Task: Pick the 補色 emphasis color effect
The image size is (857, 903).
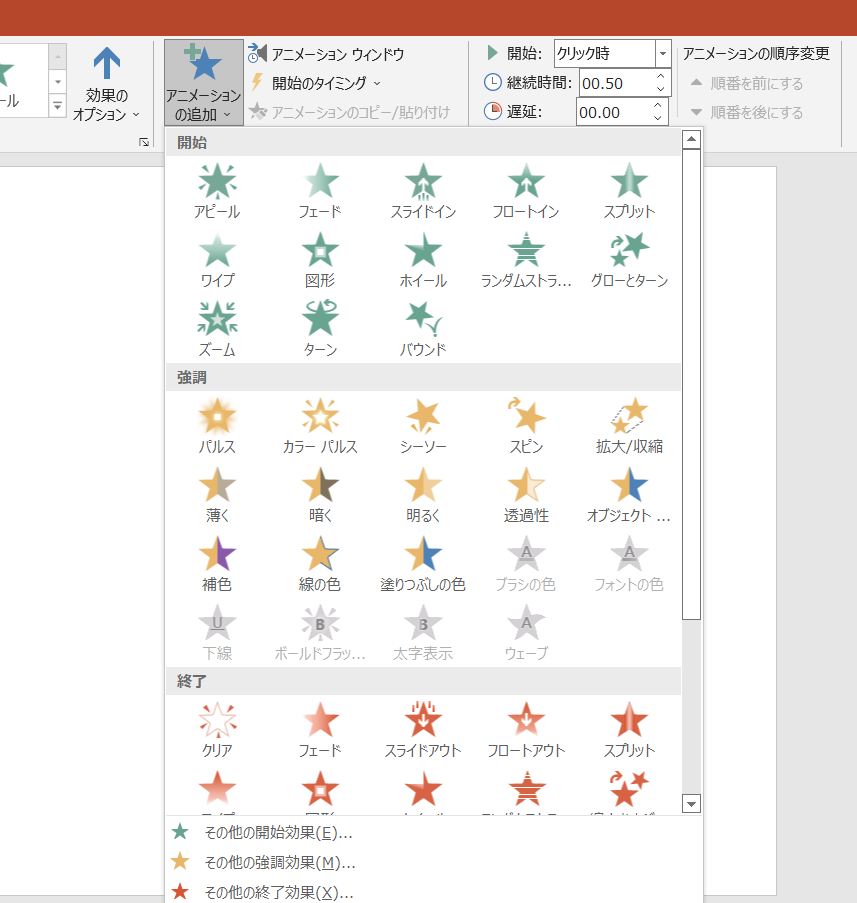Action: tap(217, 563)
